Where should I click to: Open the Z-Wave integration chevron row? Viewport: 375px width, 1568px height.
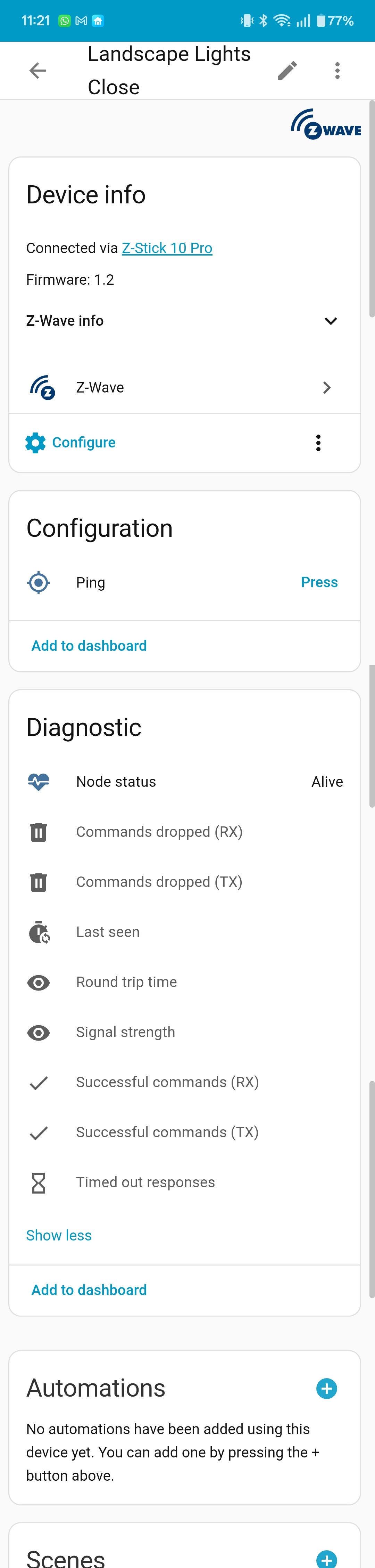[326, 388]
